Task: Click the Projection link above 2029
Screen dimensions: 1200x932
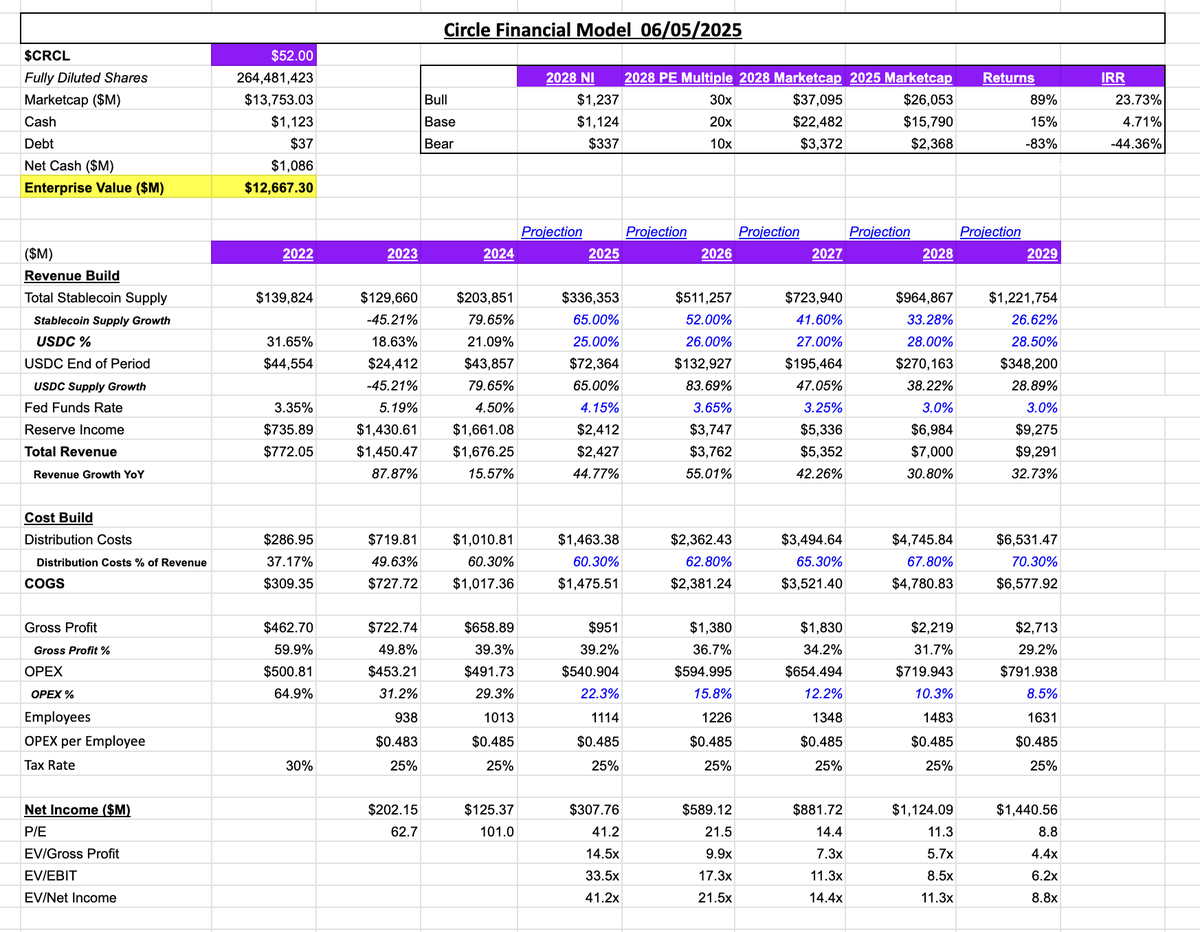Action: tap(990, 232)
